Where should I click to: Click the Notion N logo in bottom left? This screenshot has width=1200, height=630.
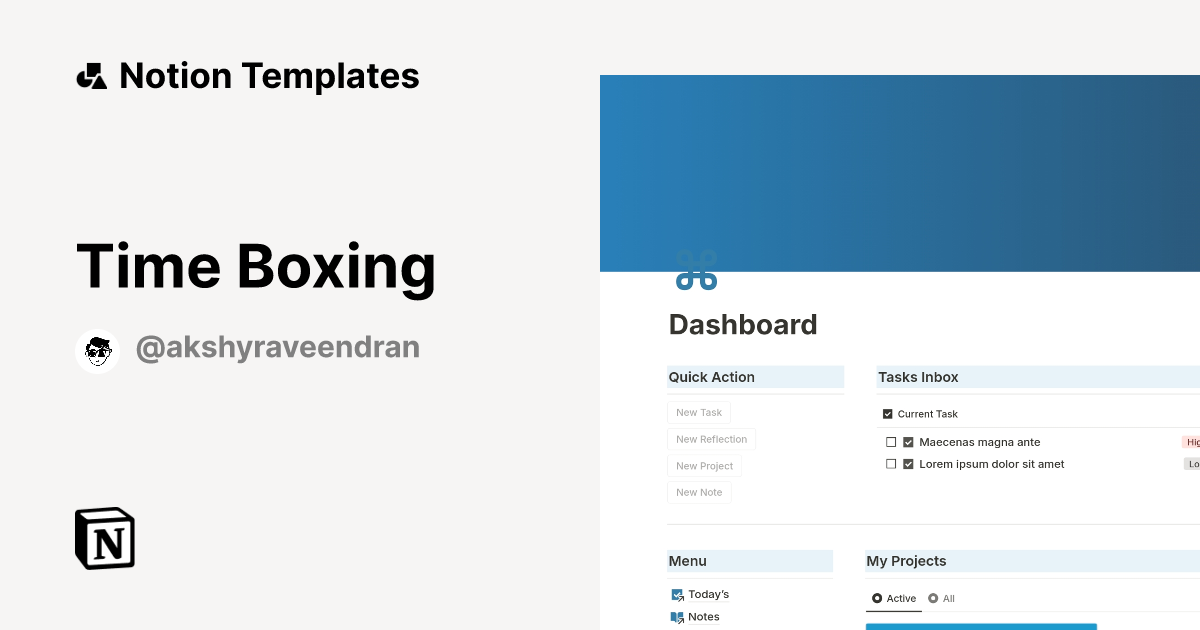click(104, 538)
